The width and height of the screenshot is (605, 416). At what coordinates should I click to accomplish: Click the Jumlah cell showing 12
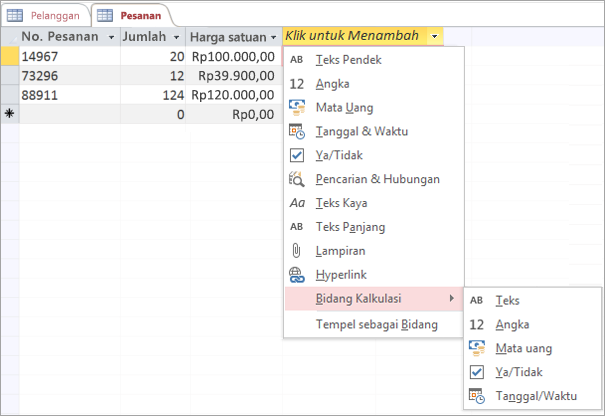point(153,76)
